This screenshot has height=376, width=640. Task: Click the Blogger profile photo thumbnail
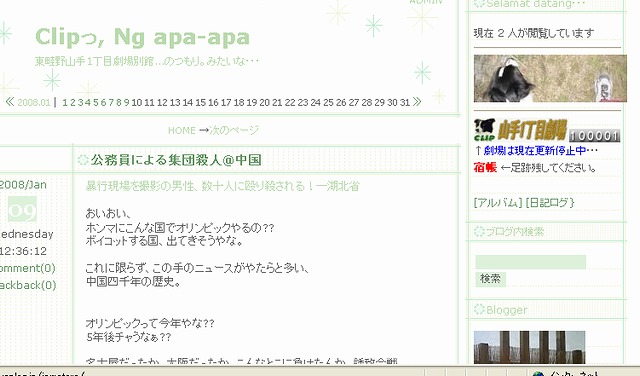point(529,347)
